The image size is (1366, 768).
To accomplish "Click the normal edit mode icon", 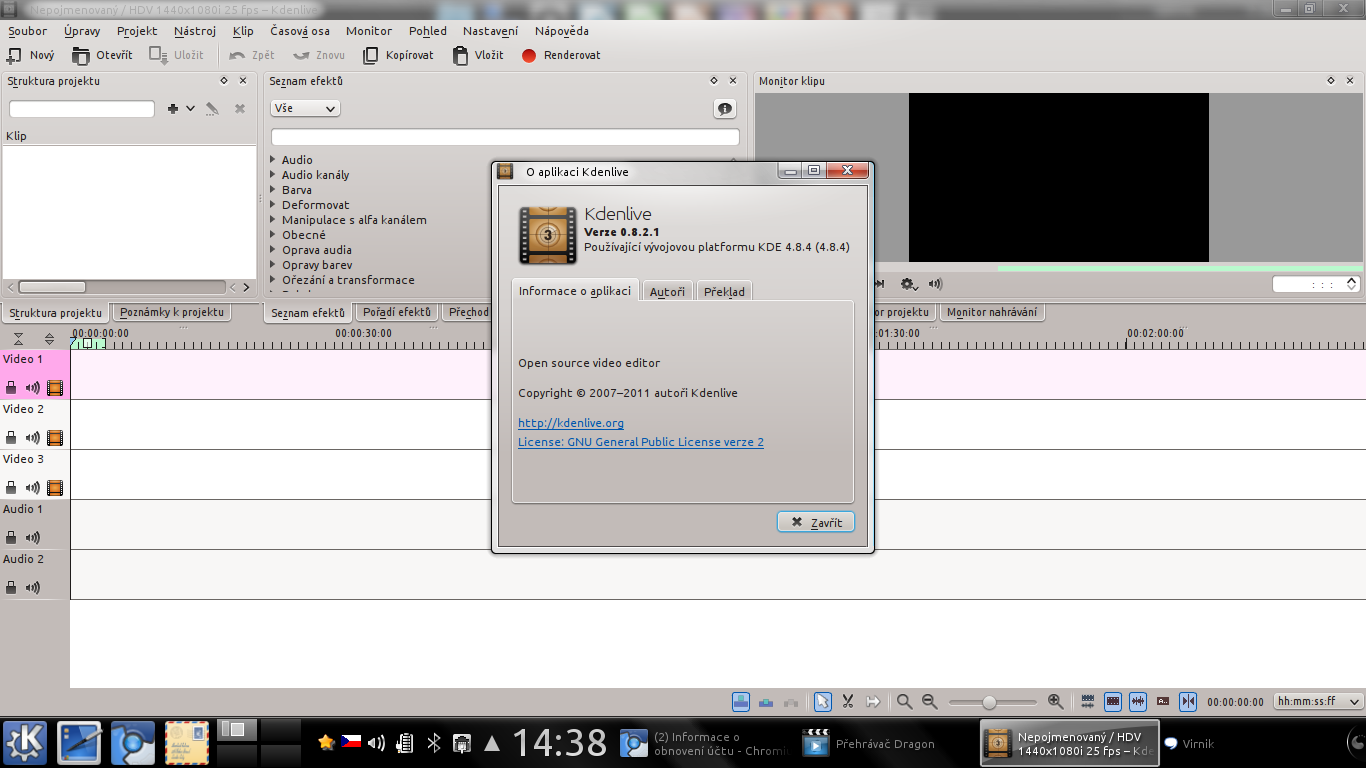I will [741, 702].
